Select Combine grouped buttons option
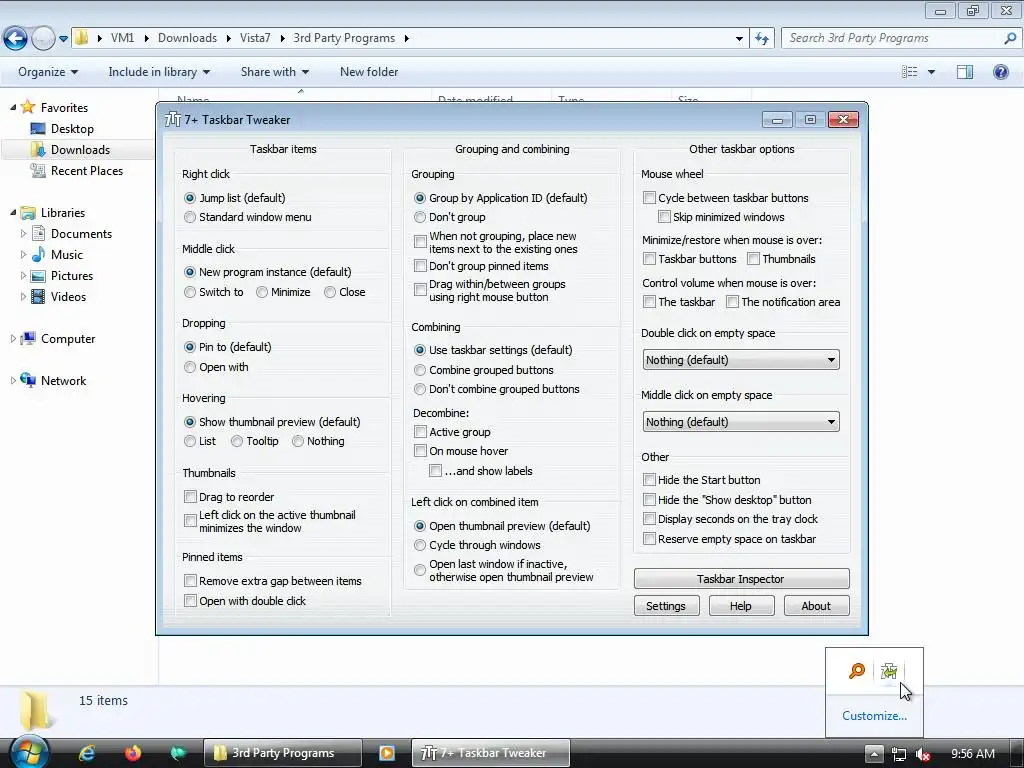The height and width of the screenshot is (768, 1024). pyautogui.click(x=420, y=370)
